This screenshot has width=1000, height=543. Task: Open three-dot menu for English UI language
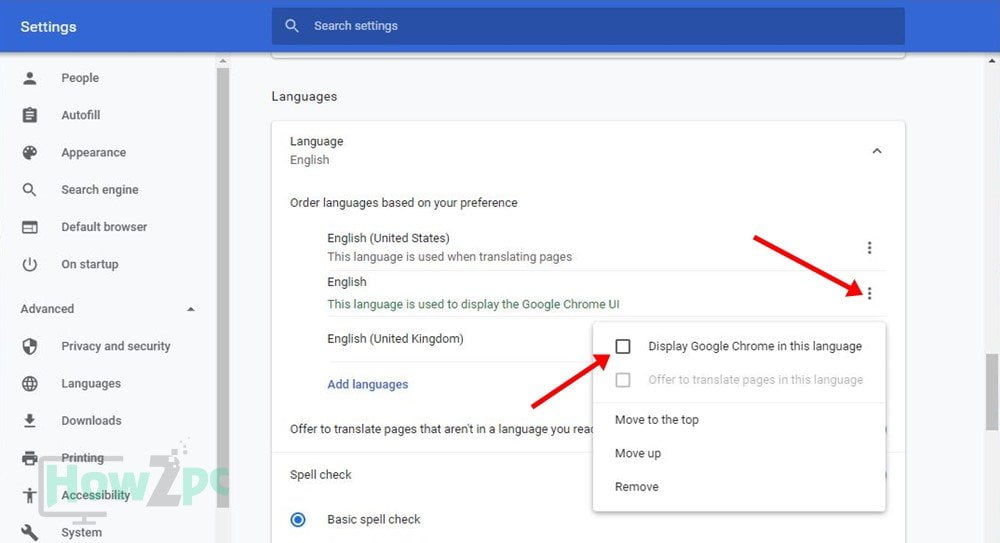click(869, 293)
